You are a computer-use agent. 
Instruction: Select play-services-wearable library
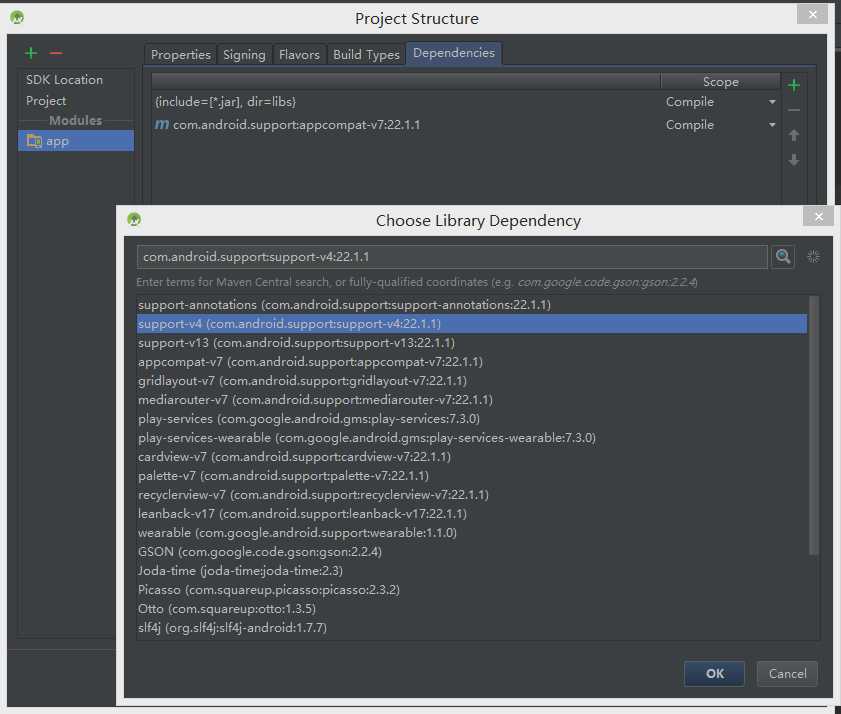coord(472,438)
